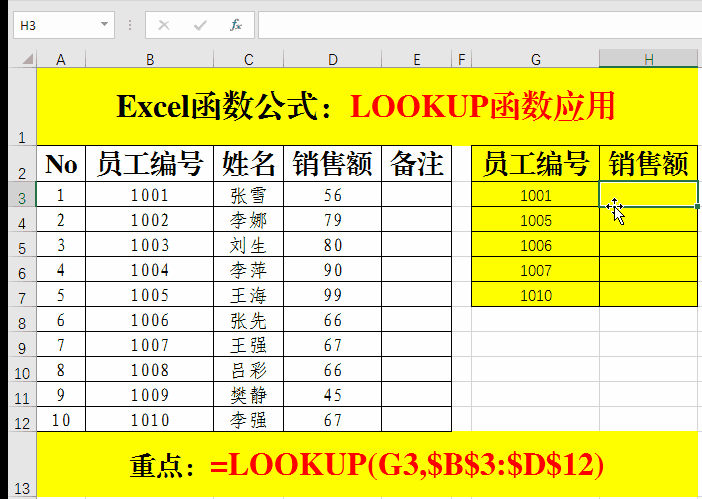702x499 pixels.
Task: Select column A header
Action: [x=61, y=60]
